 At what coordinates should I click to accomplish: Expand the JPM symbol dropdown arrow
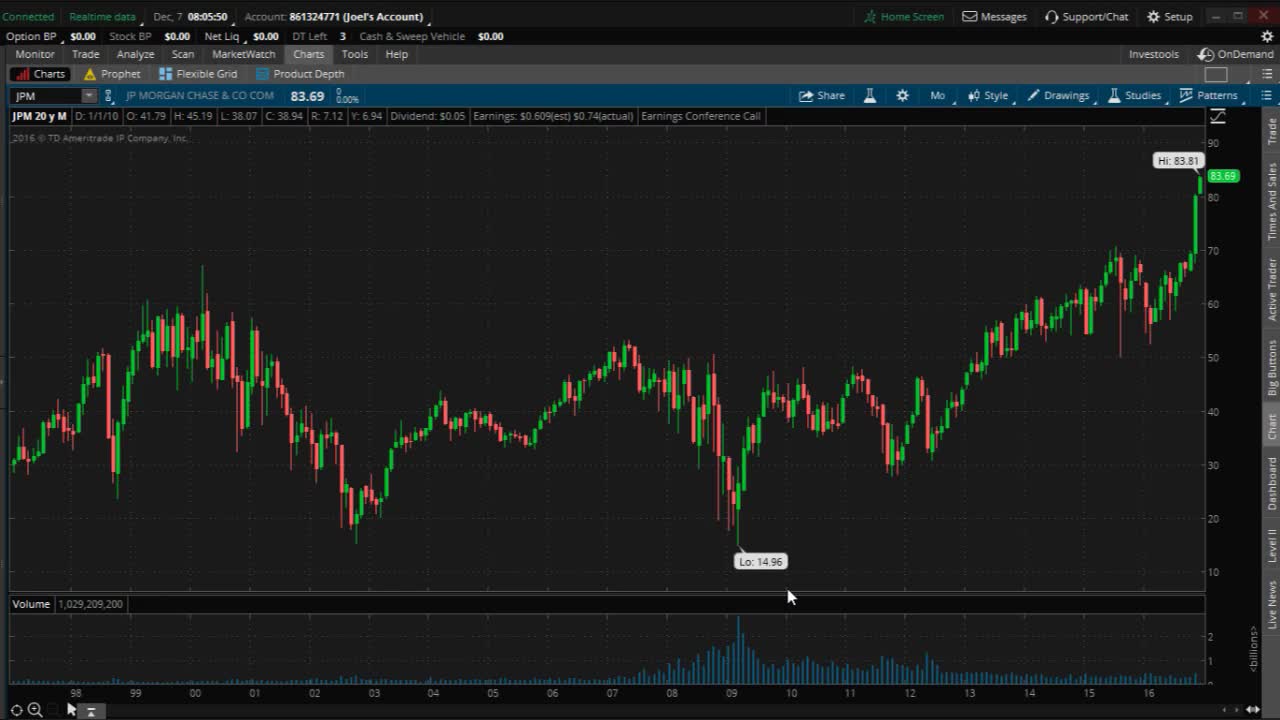point(89,96)
